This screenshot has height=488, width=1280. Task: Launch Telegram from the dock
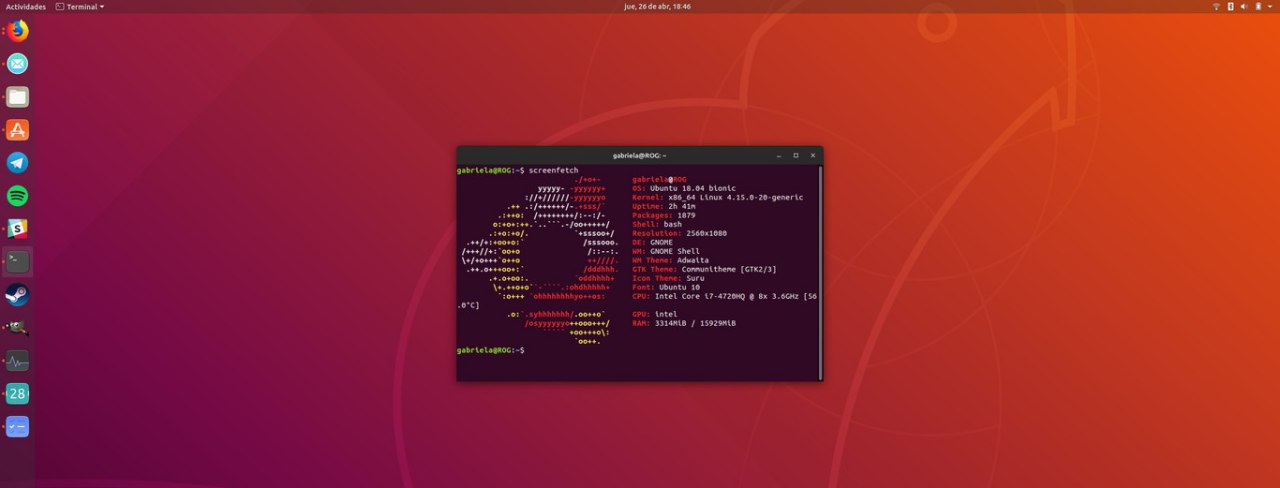(18, 163)
